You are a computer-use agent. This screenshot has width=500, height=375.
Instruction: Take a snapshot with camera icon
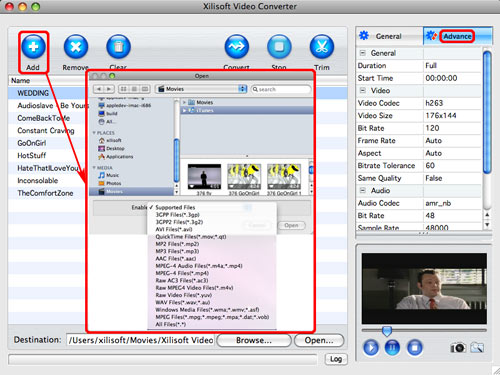458,348
